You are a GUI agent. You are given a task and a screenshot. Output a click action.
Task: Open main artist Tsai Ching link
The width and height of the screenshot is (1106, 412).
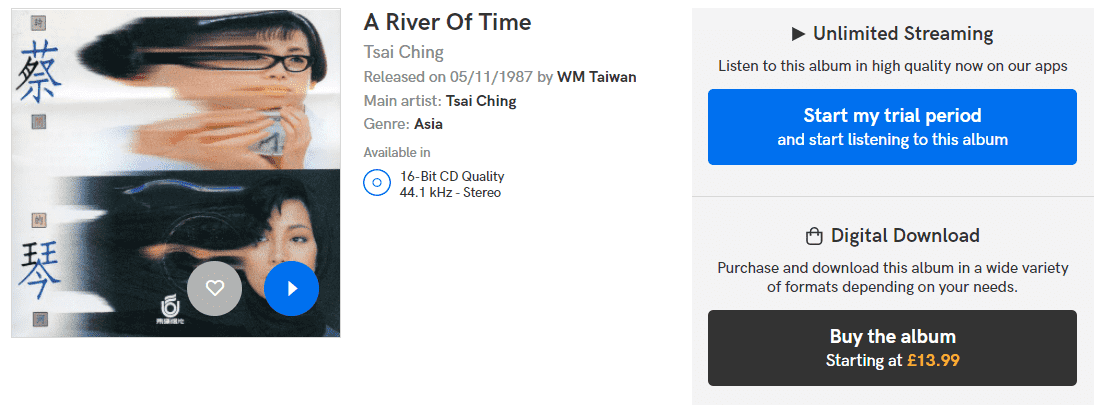pyautogui.click(x=481, y=101)
